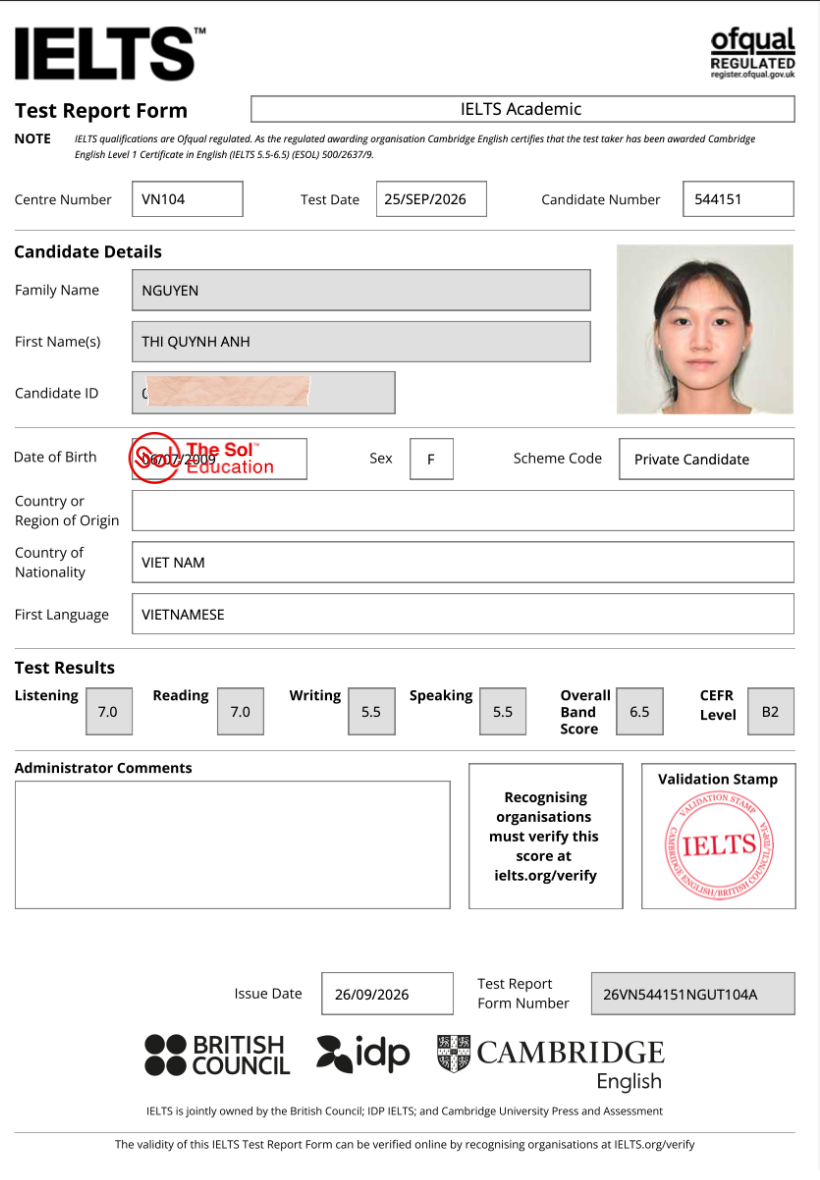The height and width of the screenshot is (1180, 820).
Task: Click the British Council logo
Action: click(217, 1055)
